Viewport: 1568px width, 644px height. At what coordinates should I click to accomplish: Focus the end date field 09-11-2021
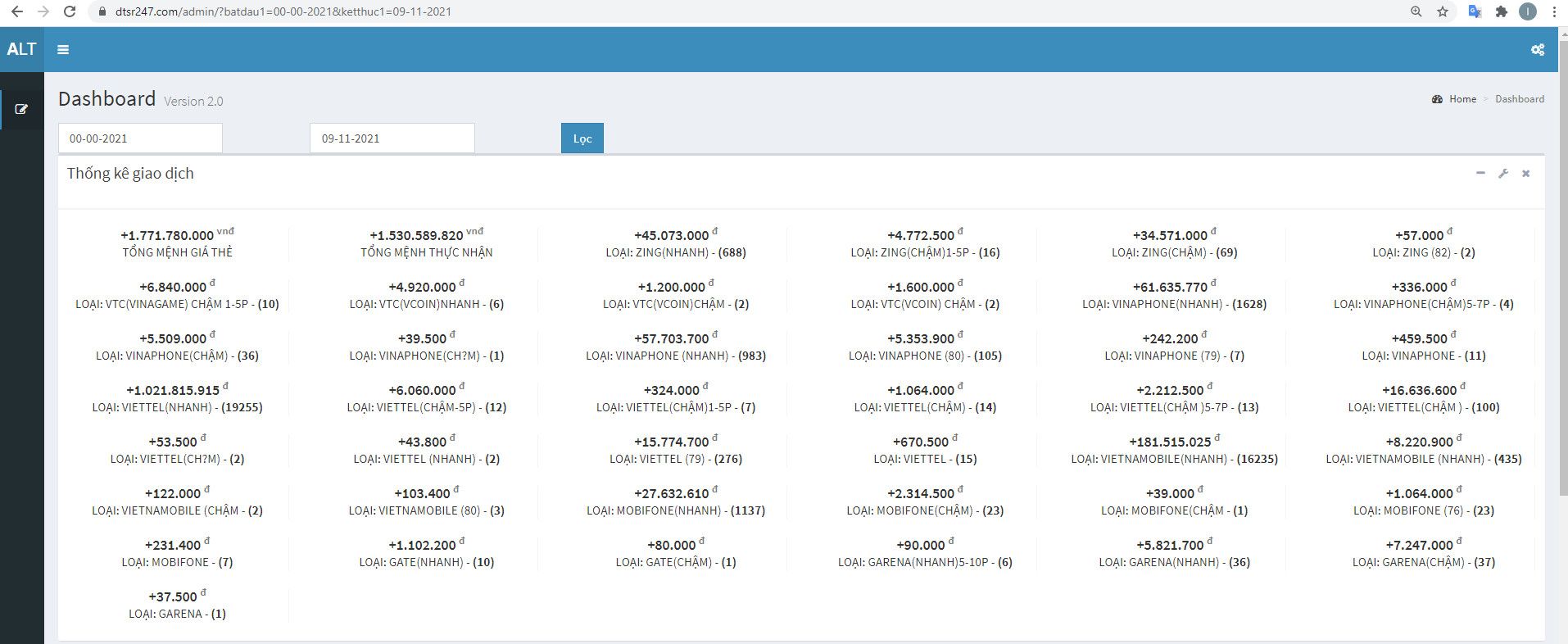(x=392, y=138)
